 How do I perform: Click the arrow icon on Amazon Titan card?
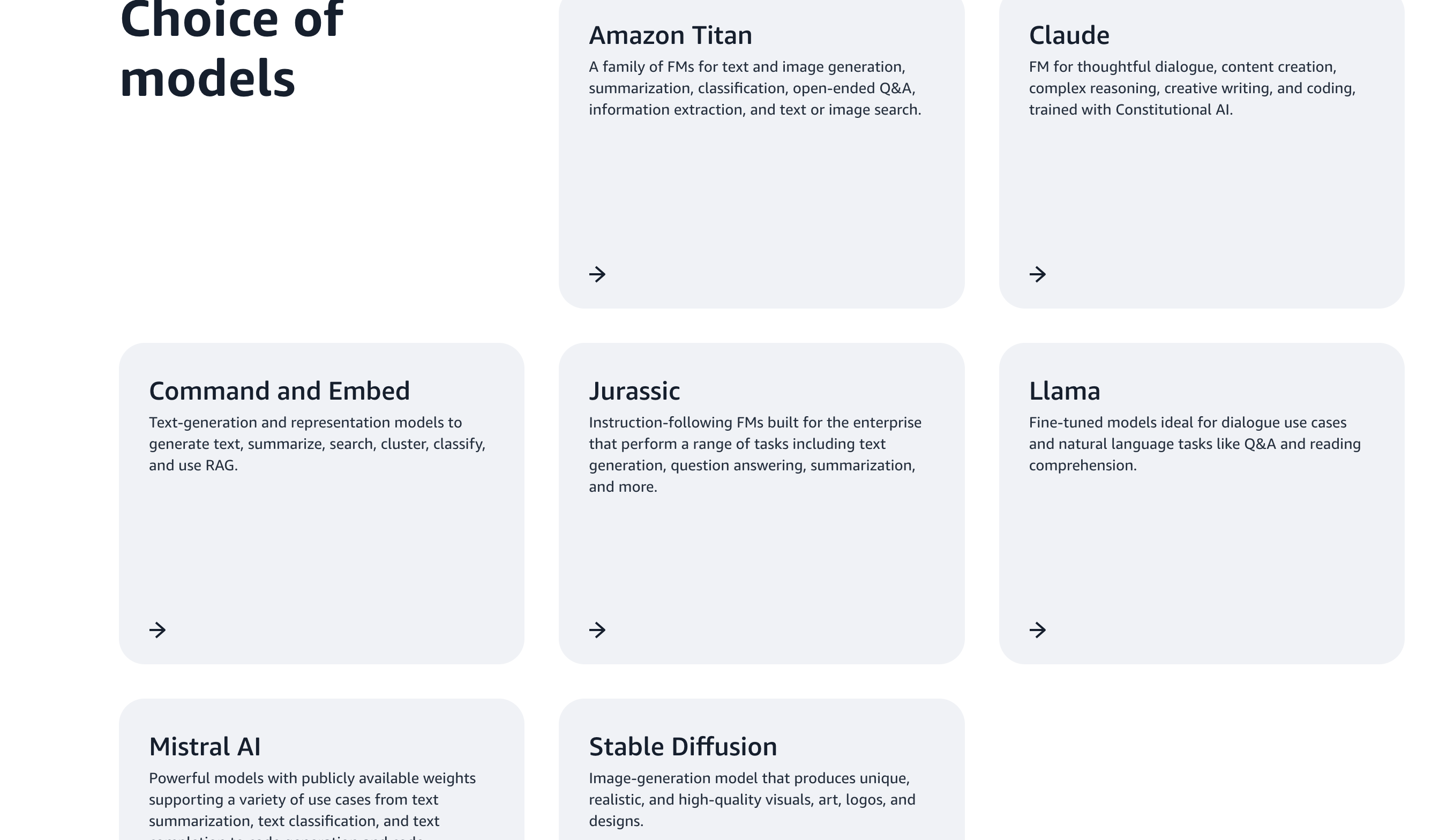pyautogui.click(x=597, y=274)
